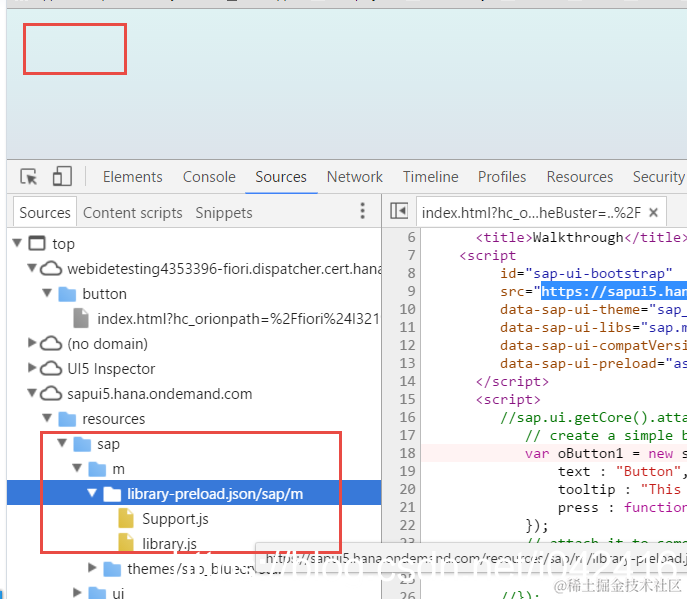This screenshot has height=599, width=687.
Task: Expand the UI5 Inspector node
Action: pyautogui.click(x=32, y=368)
